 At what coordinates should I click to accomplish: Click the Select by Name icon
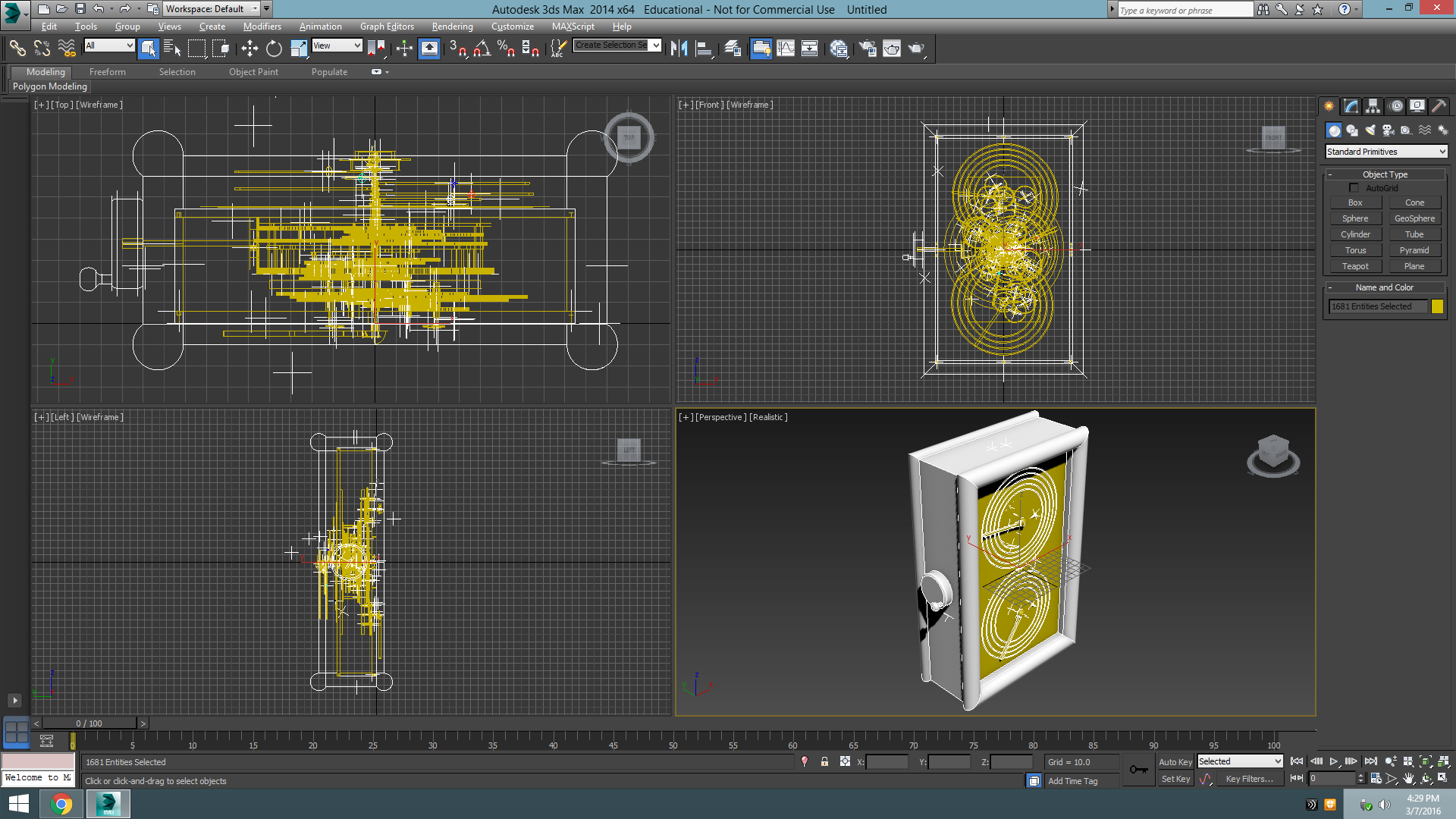pyautogui.click(x=172, y=49)
